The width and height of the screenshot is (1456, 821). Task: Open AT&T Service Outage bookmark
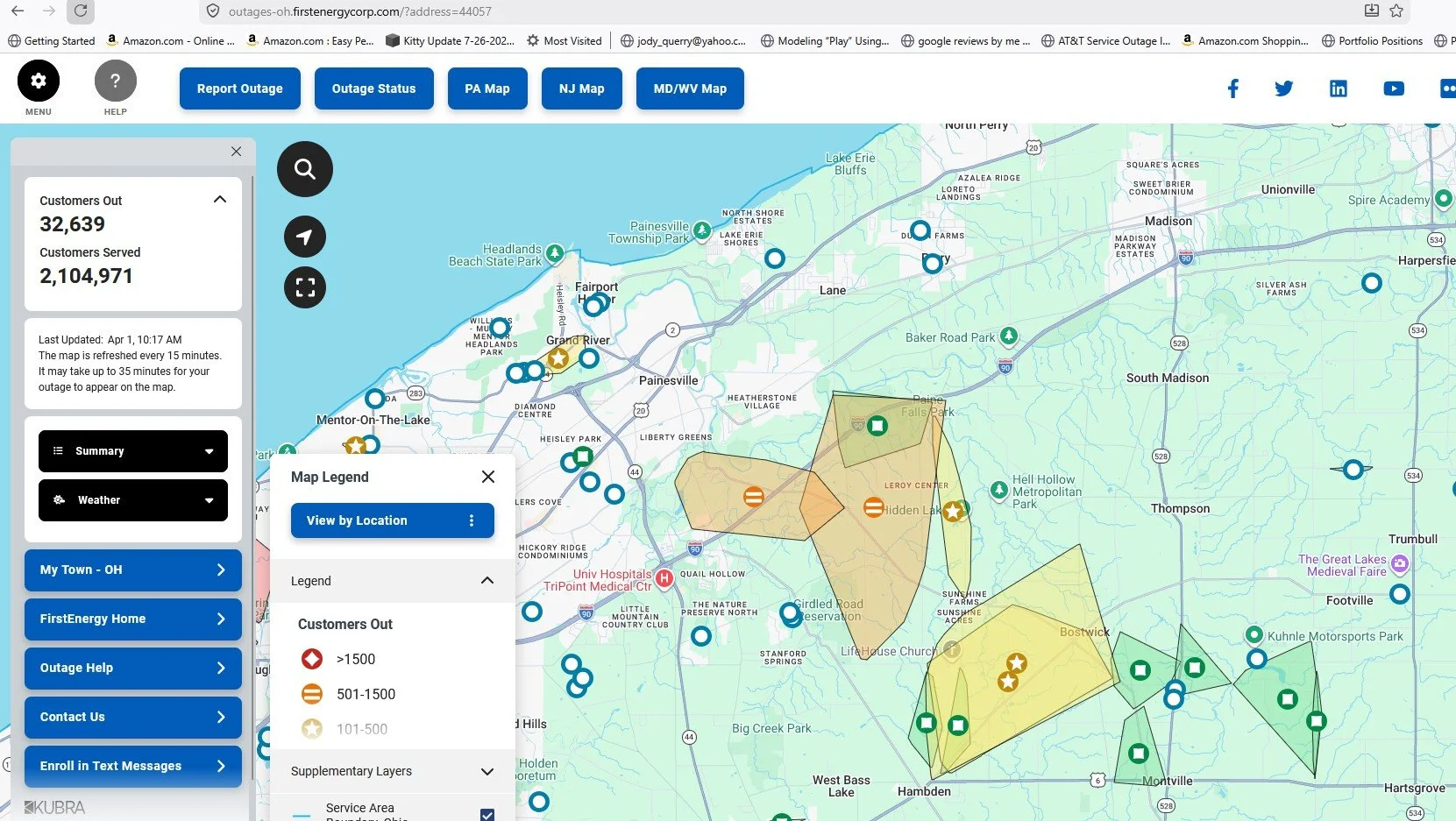pos(1106,40)
